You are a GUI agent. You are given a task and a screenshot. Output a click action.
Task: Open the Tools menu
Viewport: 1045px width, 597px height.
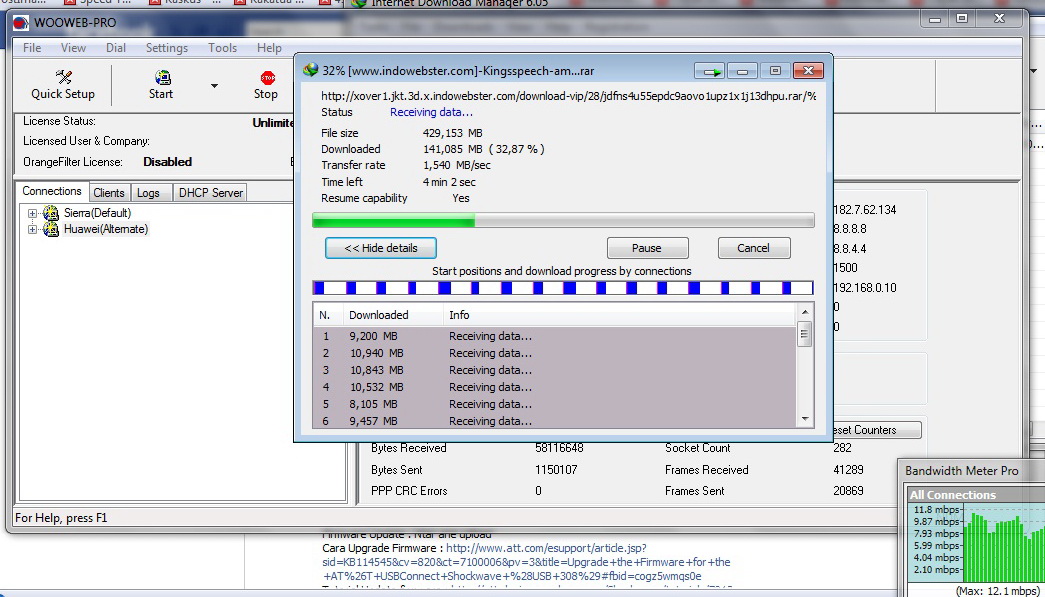coord(222,48)
